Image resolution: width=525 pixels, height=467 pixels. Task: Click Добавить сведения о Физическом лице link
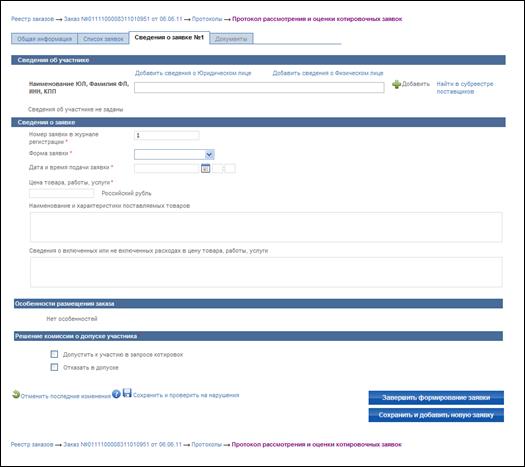tap(328, 73)
